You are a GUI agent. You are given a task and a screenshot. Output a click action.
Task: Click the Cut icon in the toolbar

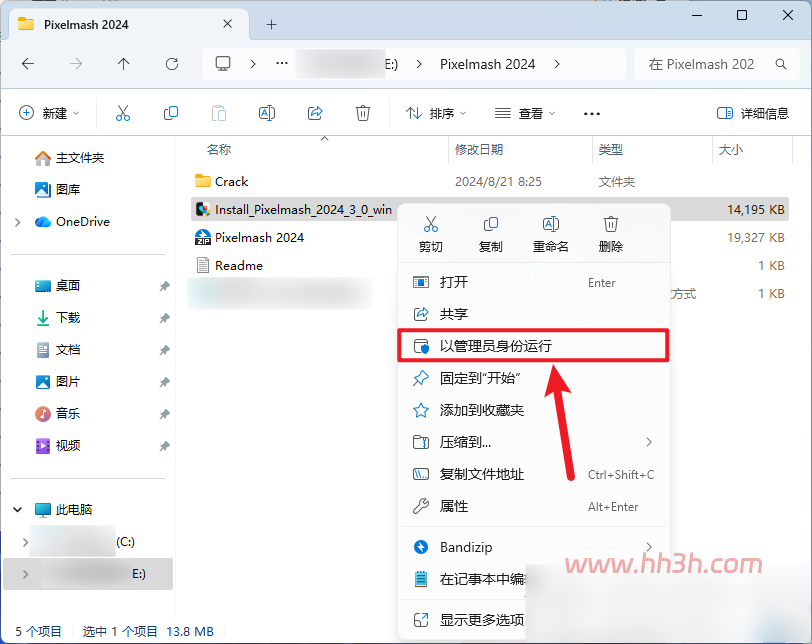pos(123,113)
